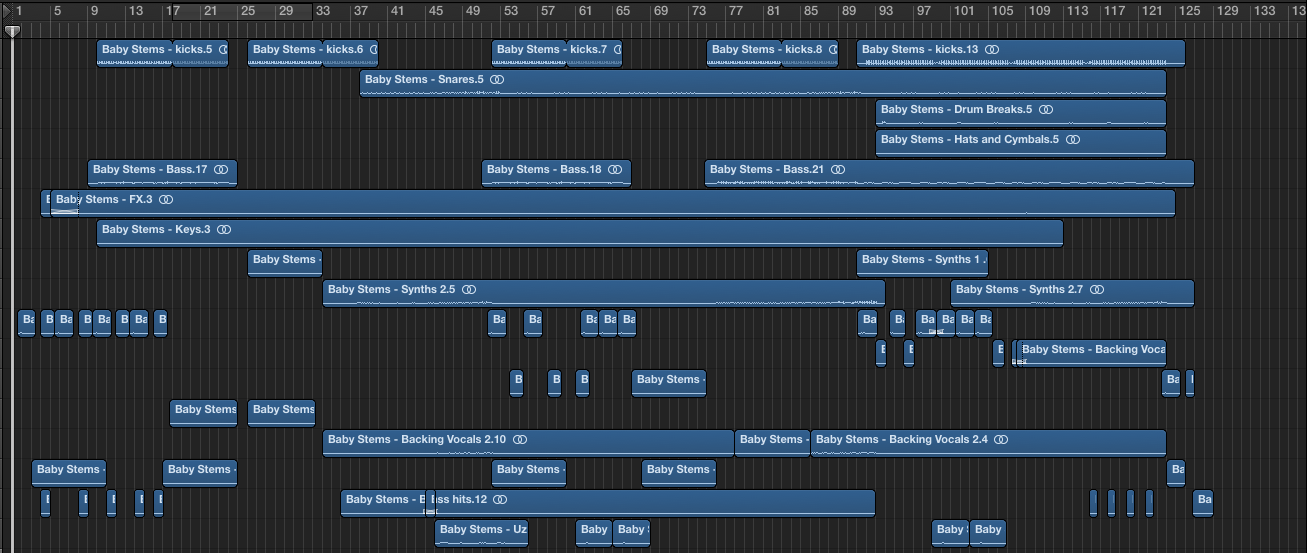Screen dimensions: 1307x553
Task: Click the stereo icon on Keys.3 region
Action: (224, 230)
